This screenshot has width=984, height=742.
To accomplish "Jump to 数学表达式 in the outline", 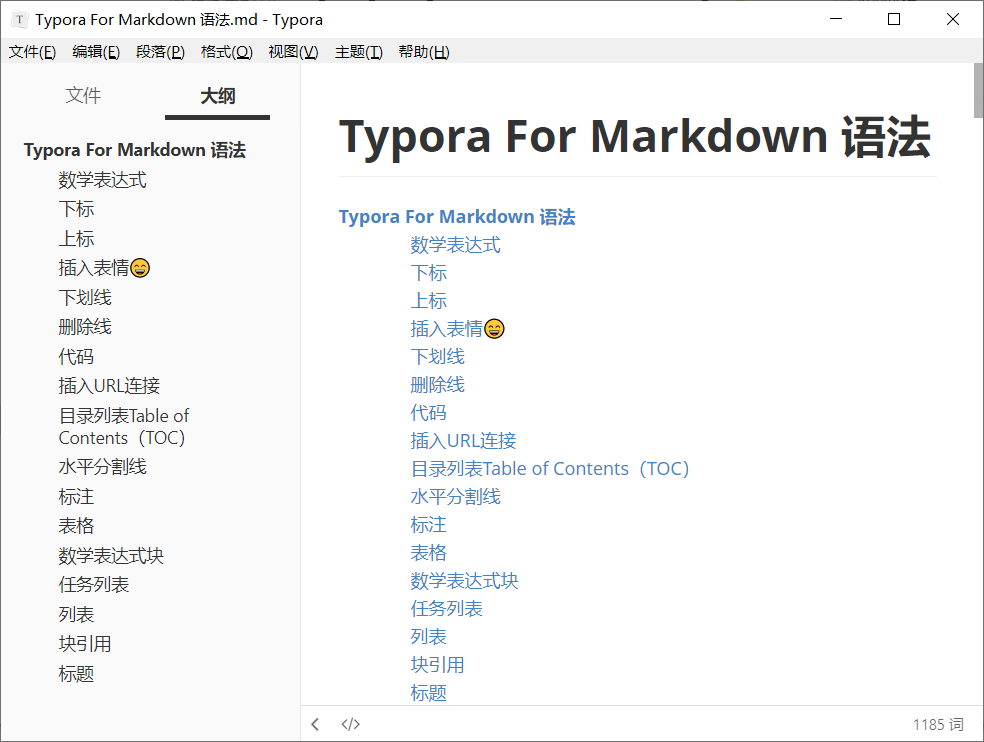I will coord(102,180).
